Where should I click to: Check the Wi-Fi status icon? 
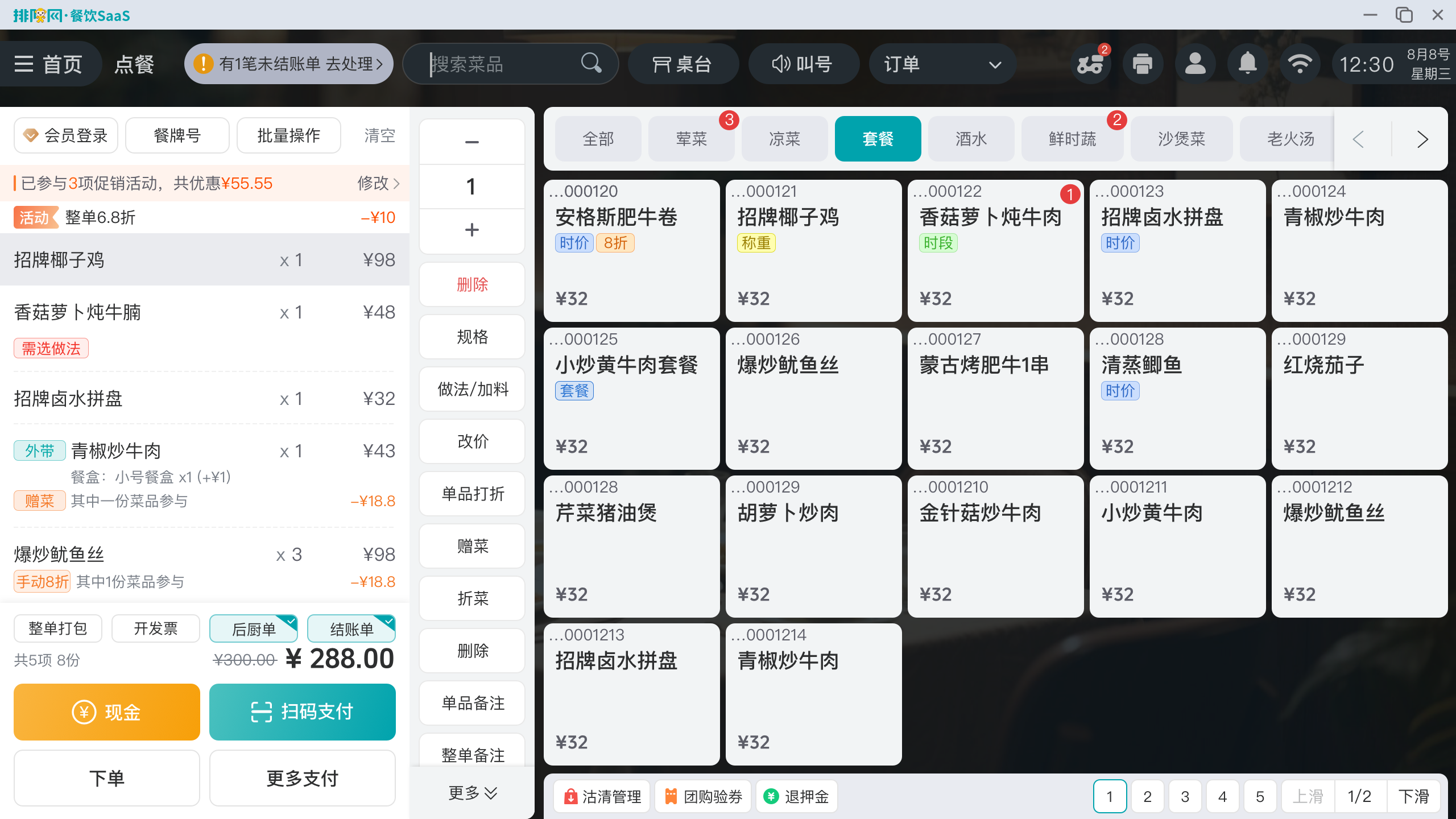(1300, 64)
